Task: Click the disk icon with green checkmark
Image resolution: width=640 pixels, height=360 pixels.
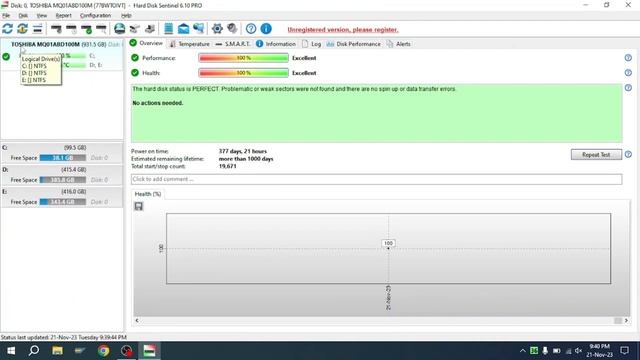Action: click(87, 29)
